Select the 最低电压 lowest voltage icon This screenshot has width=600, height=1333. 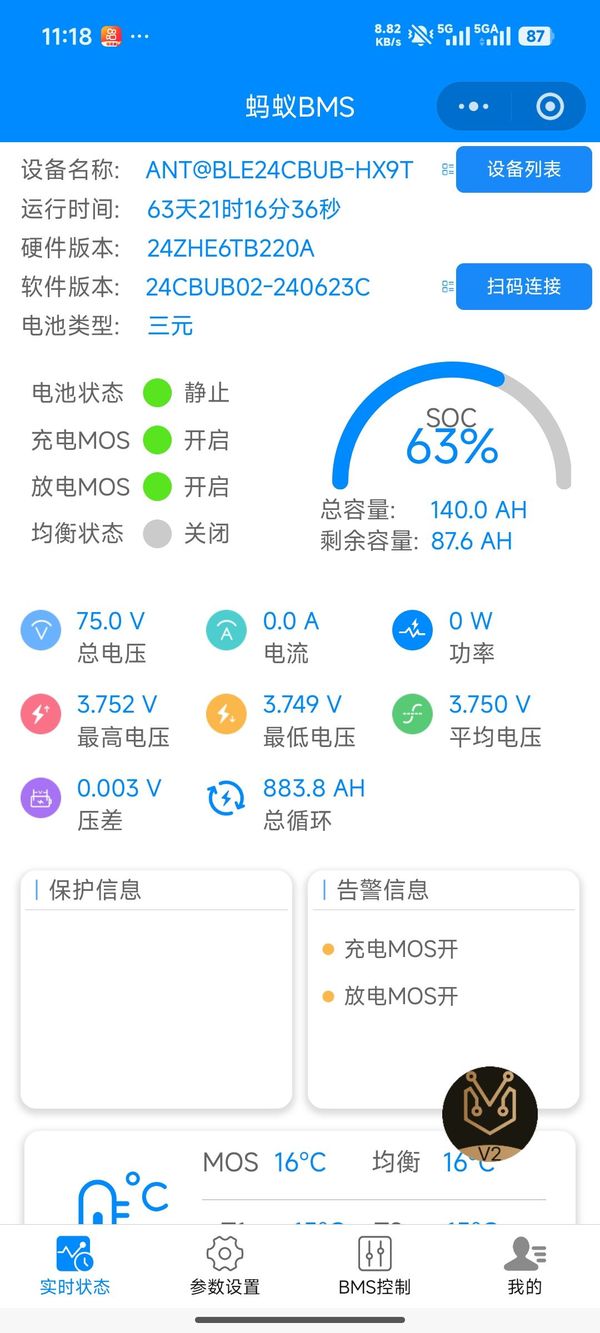pyautogui.click(x=226, y=715)
